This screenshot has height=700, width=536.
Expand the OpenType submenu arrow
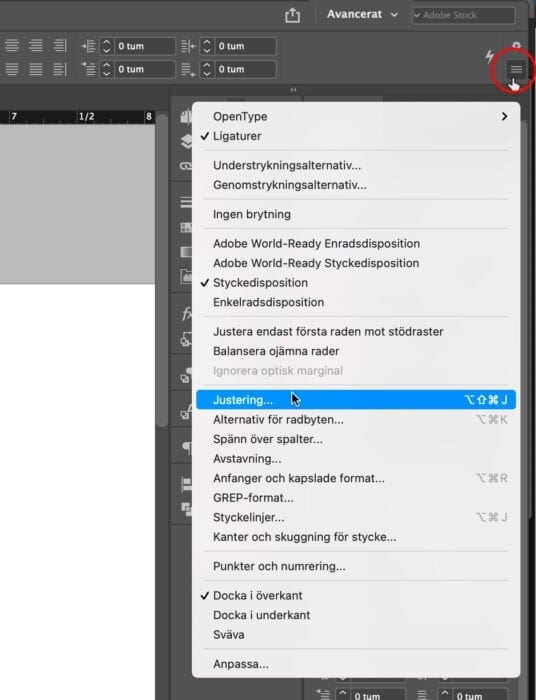(x=504, y=117)
